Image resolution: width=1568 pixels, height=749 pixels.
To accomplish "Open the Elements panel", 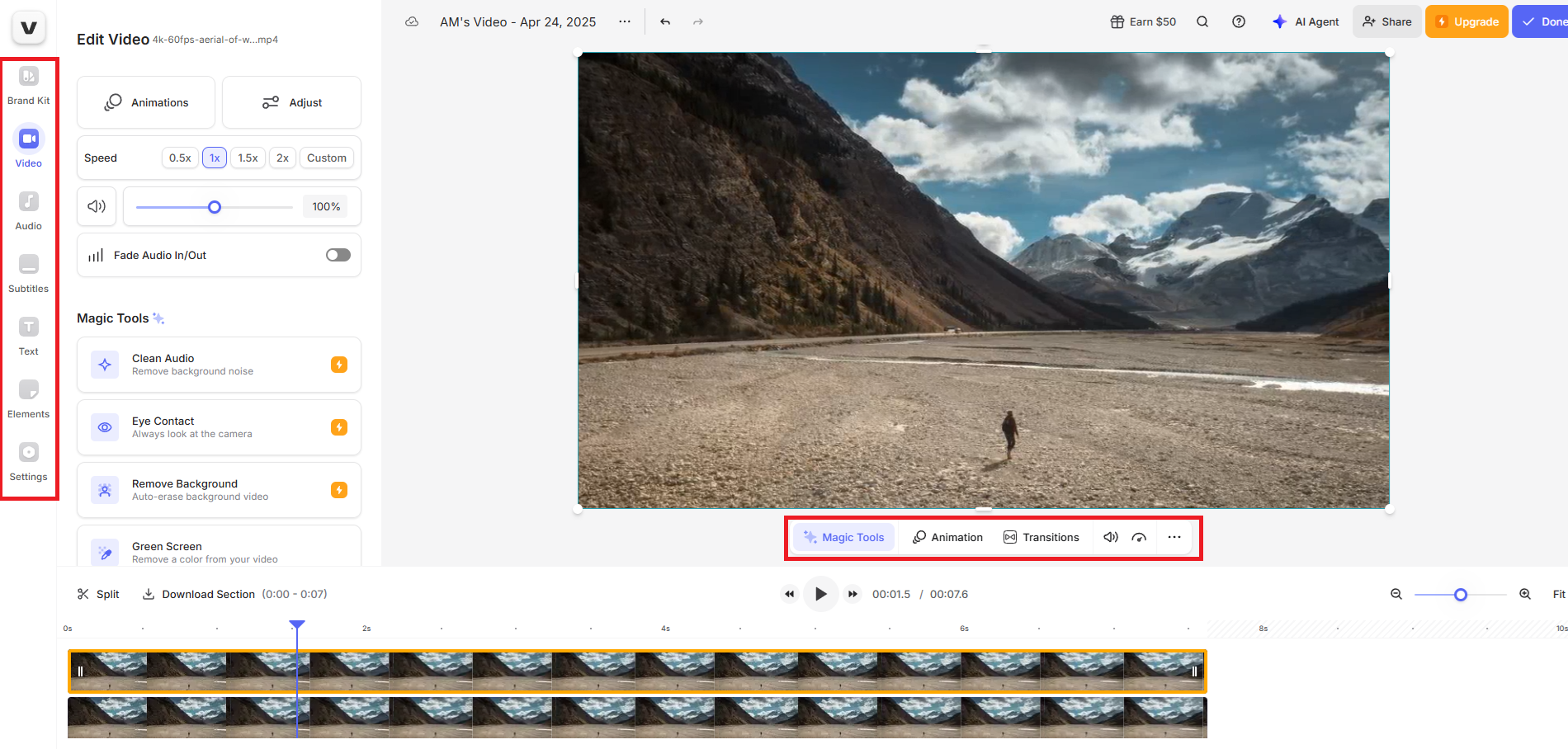I will (x=28, y=396).
